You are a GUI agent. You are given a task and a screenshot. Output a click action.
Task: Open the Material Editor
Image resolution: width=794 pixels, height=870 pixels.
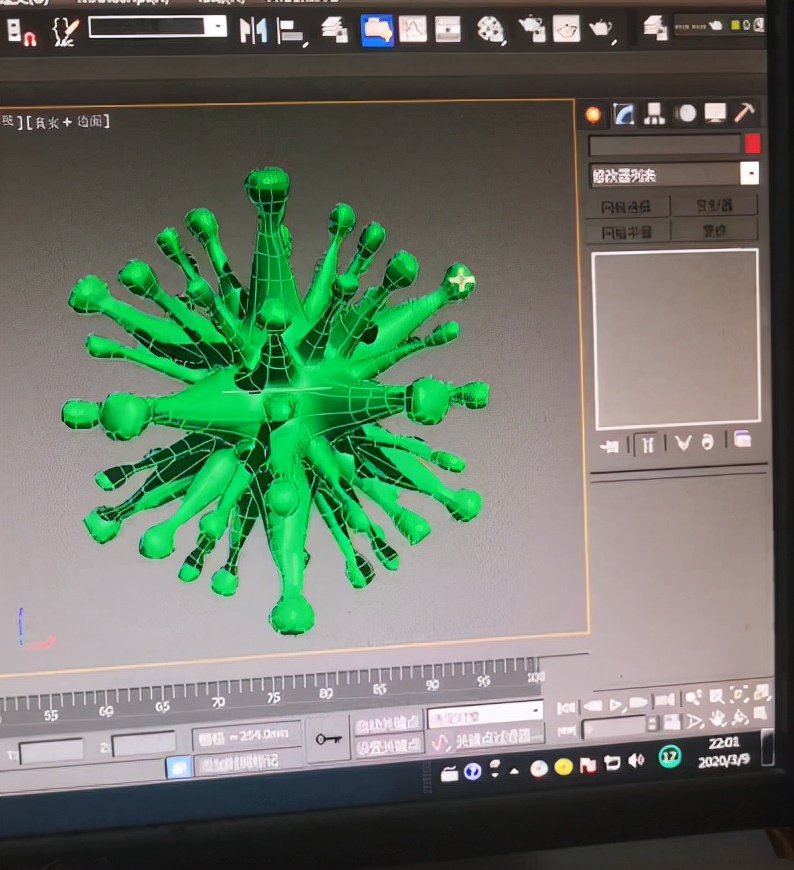point(490,30)
